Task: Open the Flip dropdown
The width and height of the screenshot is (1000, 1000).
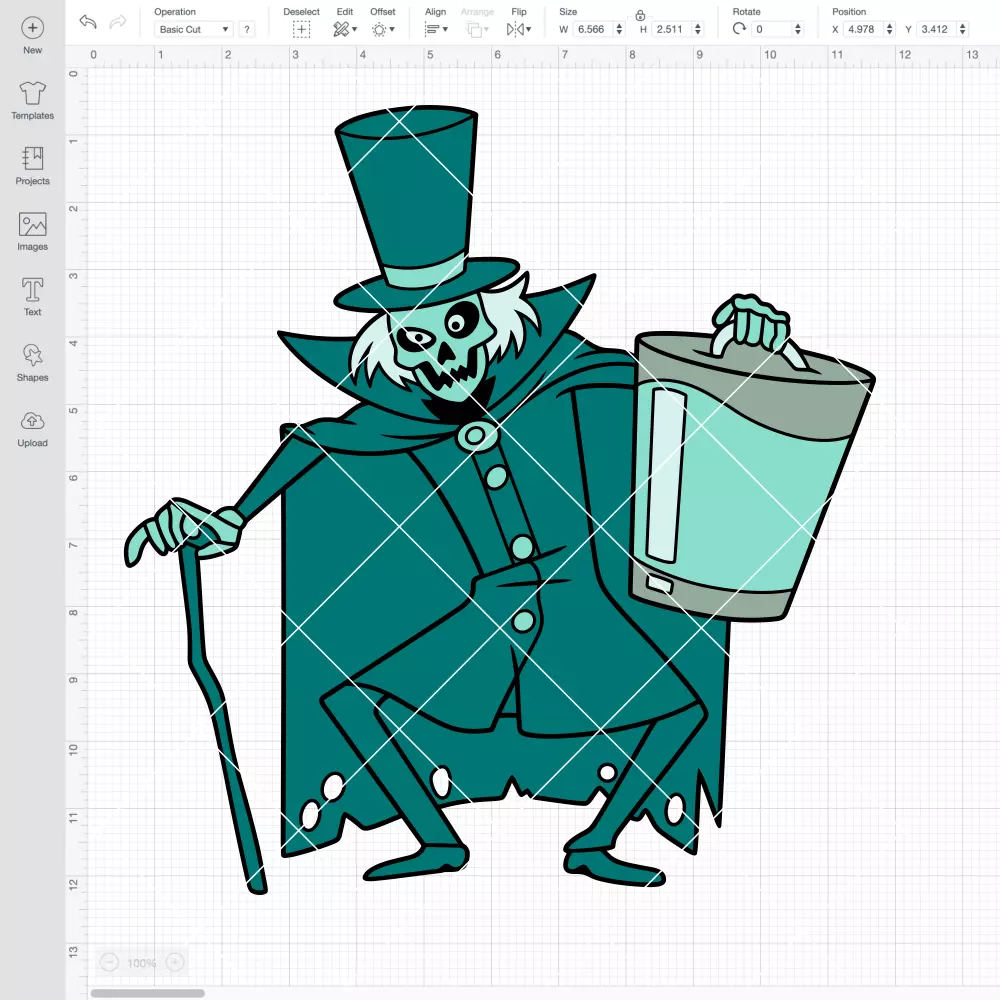Action: [x=518, y=29]
